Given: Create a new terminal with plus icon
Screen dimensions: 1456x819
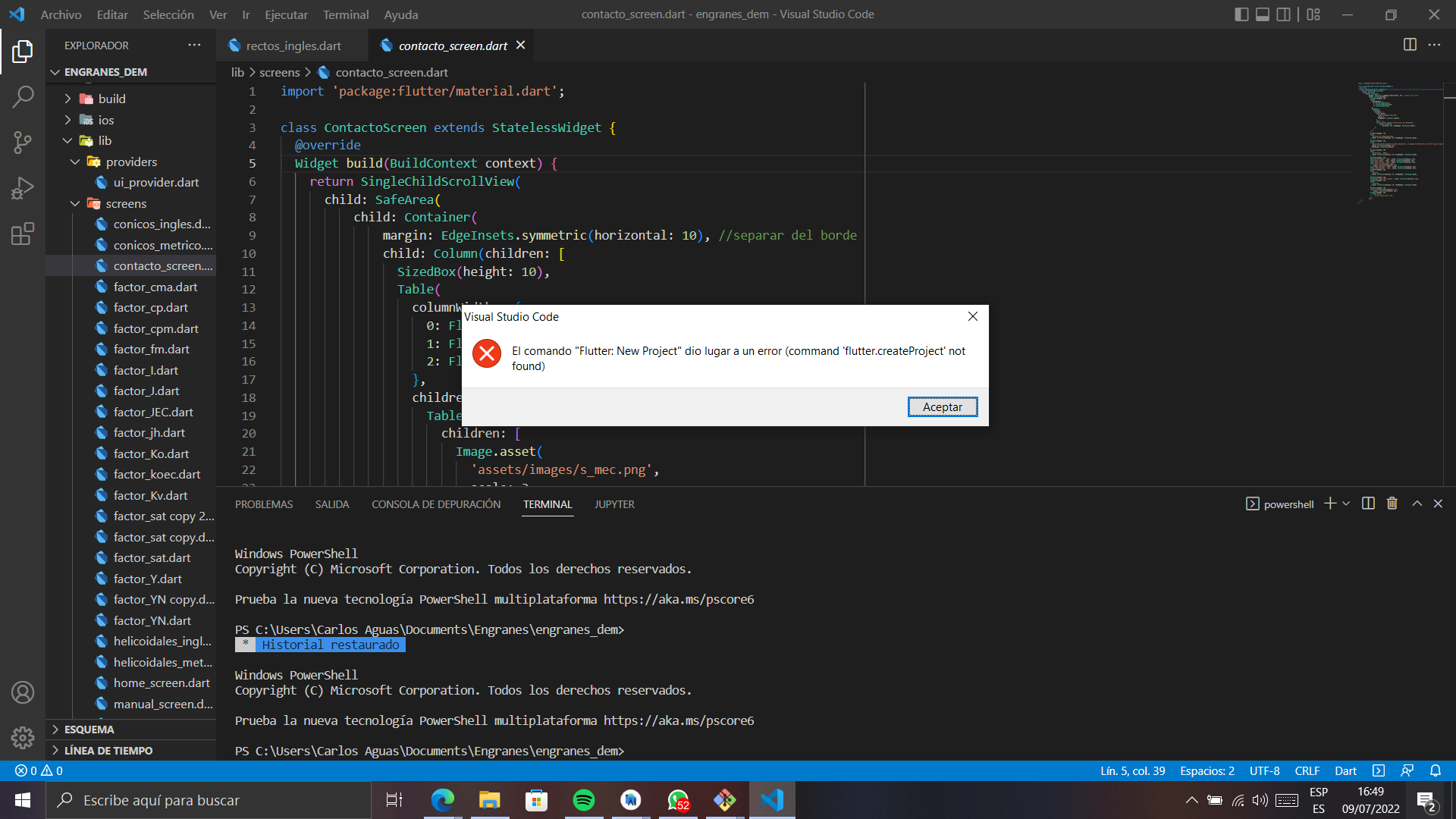Looking at the screenshot, I should coord(1329,504).
